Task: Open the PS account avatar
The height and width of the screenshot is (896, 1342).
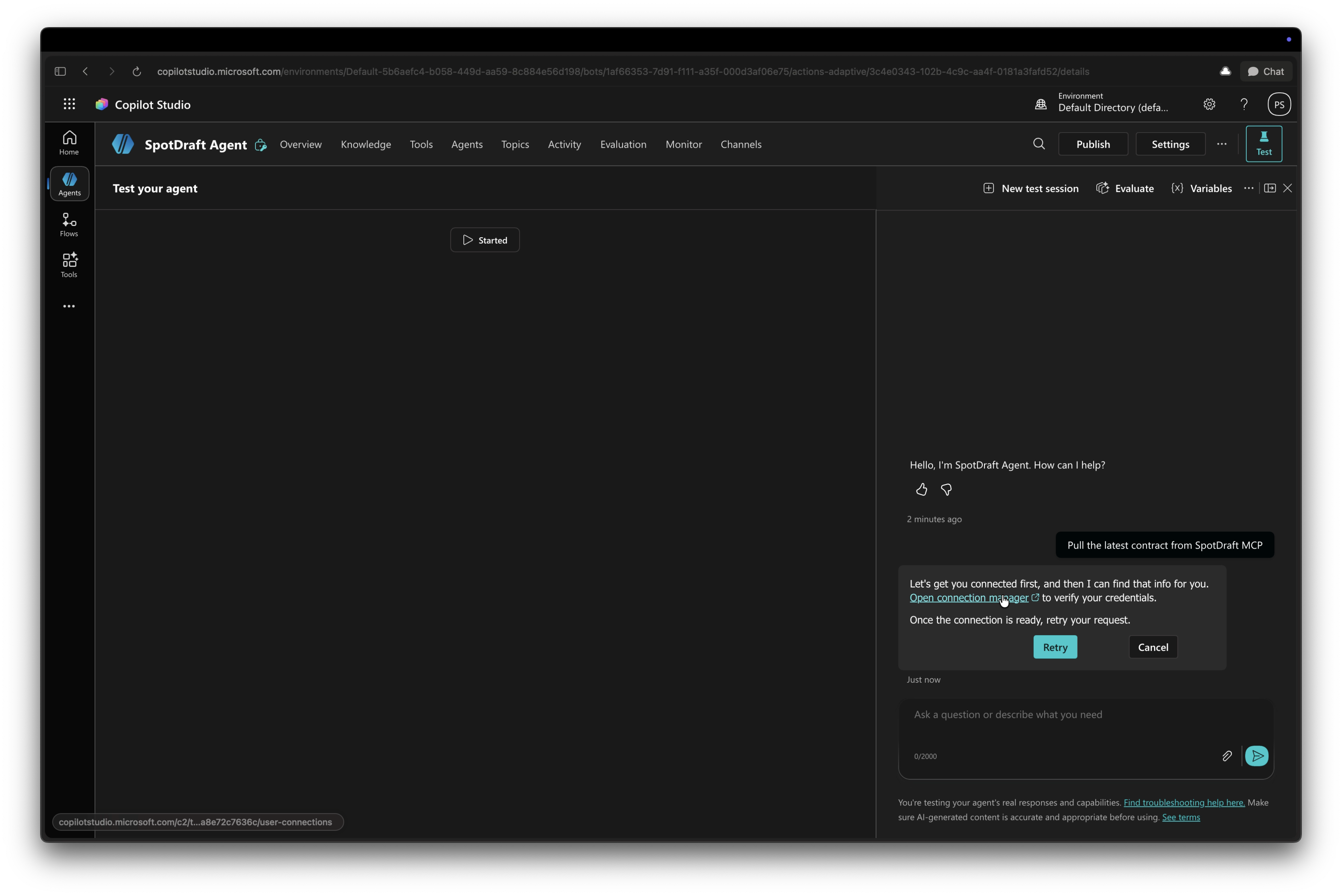Action: [x=1279, y=105]
